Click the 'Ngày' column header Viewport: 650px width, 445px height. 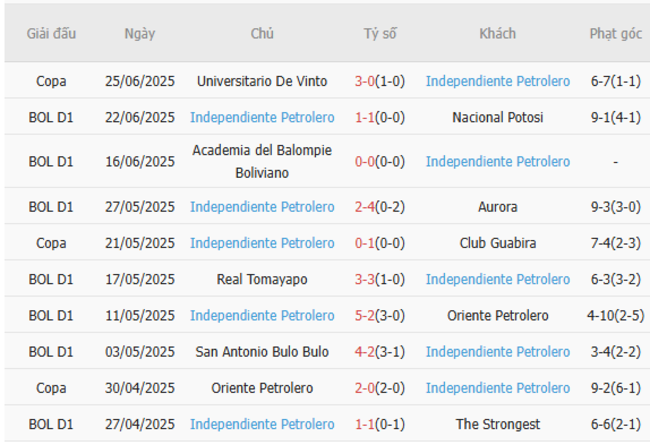[140, 33]
